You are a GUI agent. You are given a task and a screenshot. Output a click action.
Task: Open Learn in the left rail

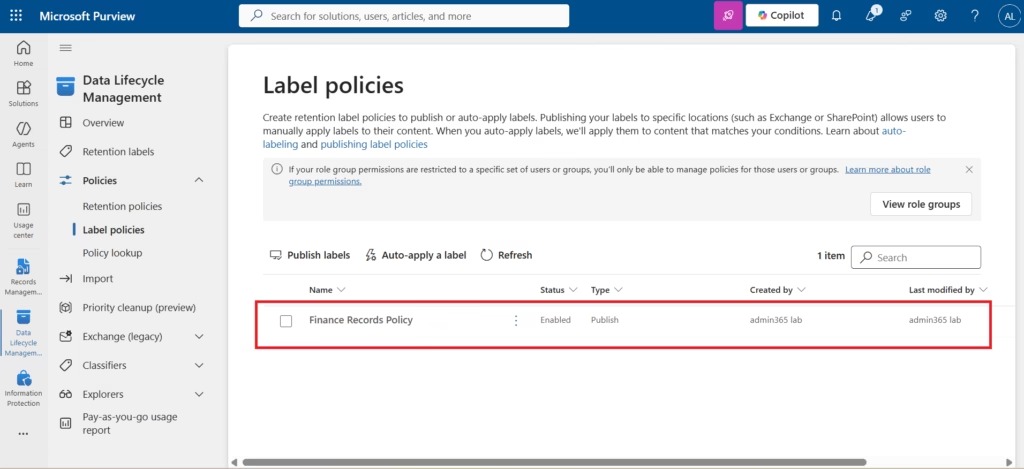[24, 174]
